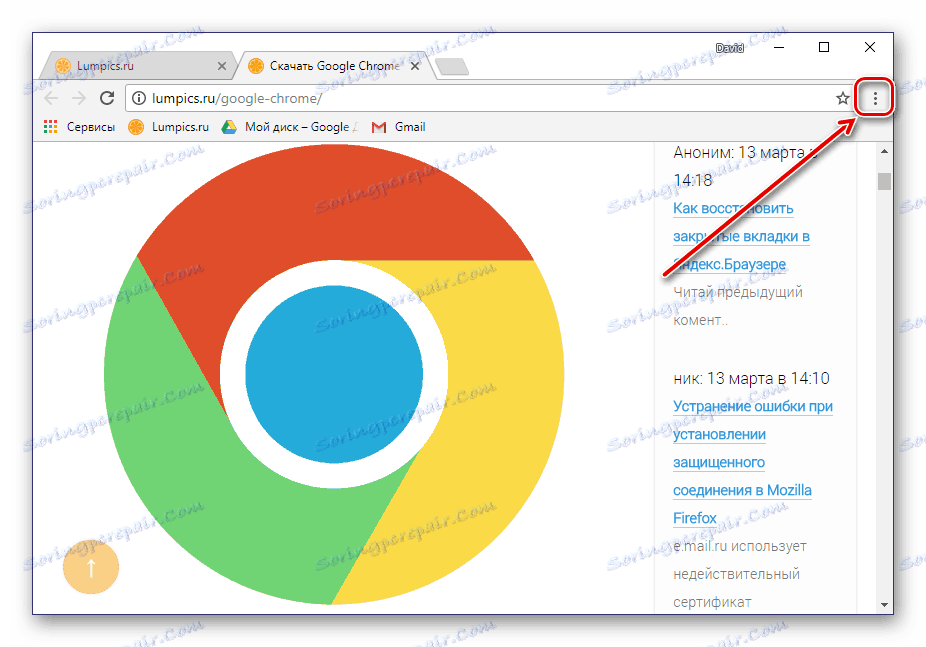Open the David profile button
The height and width of the screenshot is (647, 926).
pos(729,48)
